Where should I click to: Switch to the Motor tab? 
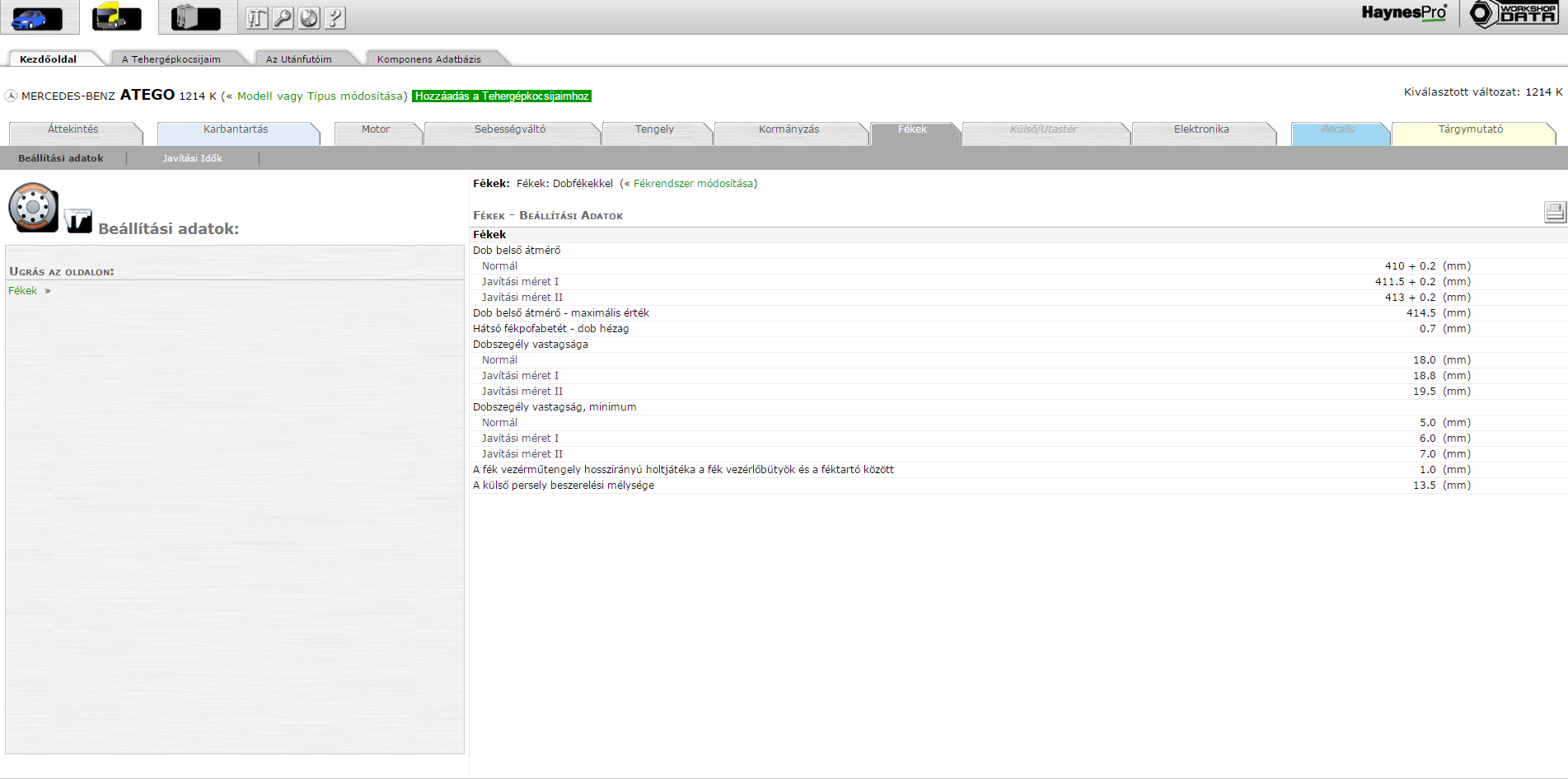click(x=376, y=129)
